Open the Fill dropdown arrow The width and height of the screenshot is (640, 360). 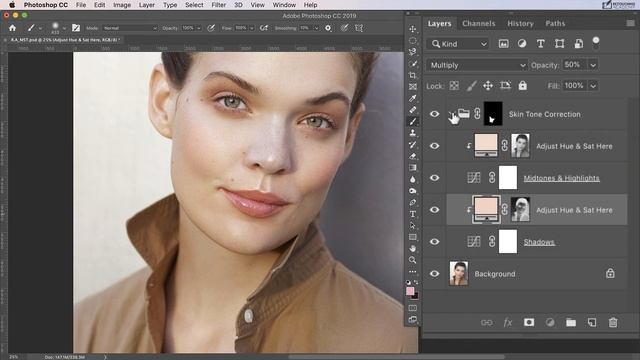(593, 86)
